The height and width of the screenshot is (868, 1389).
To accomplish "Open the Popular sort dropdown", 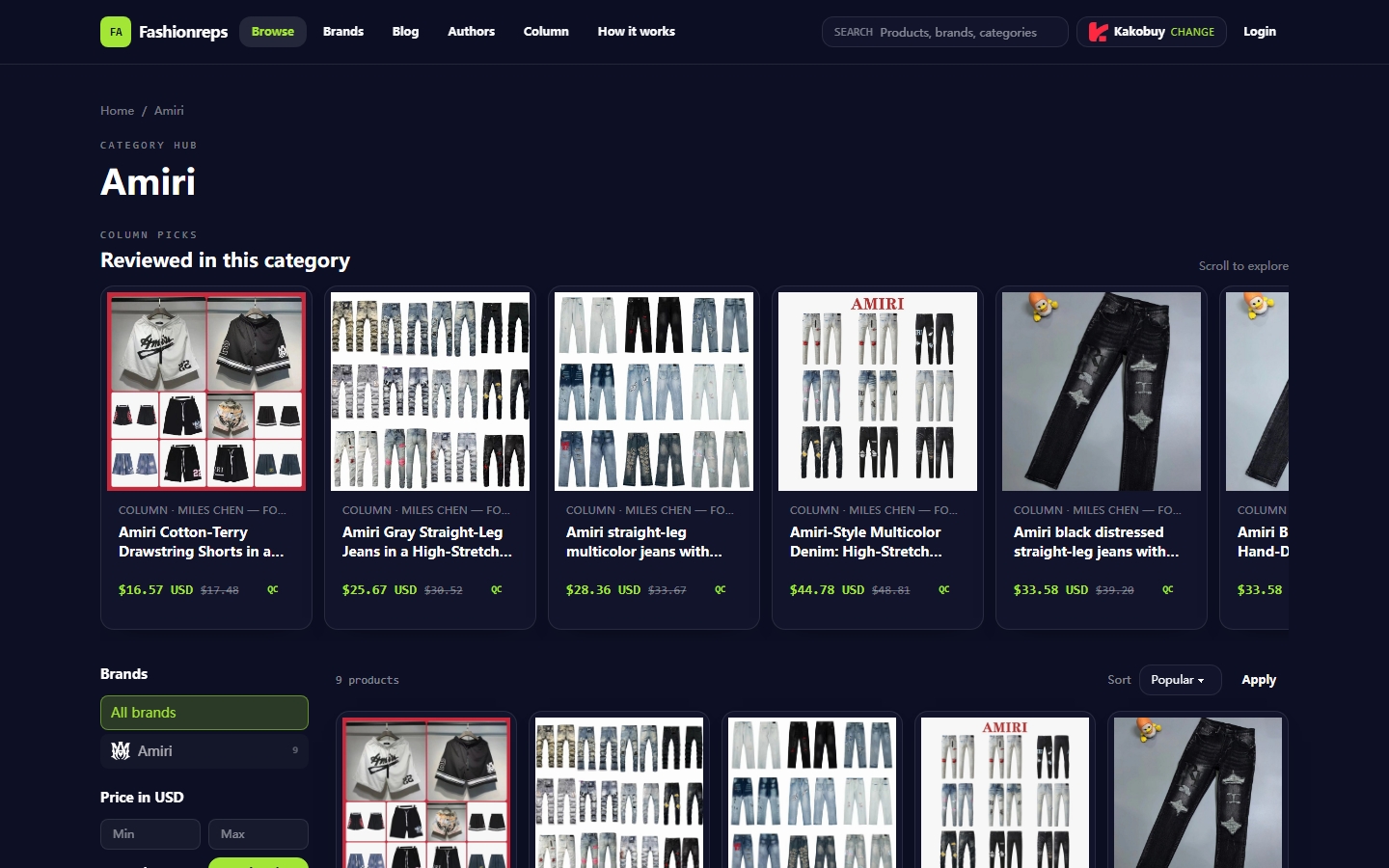I will [1180, 680].
